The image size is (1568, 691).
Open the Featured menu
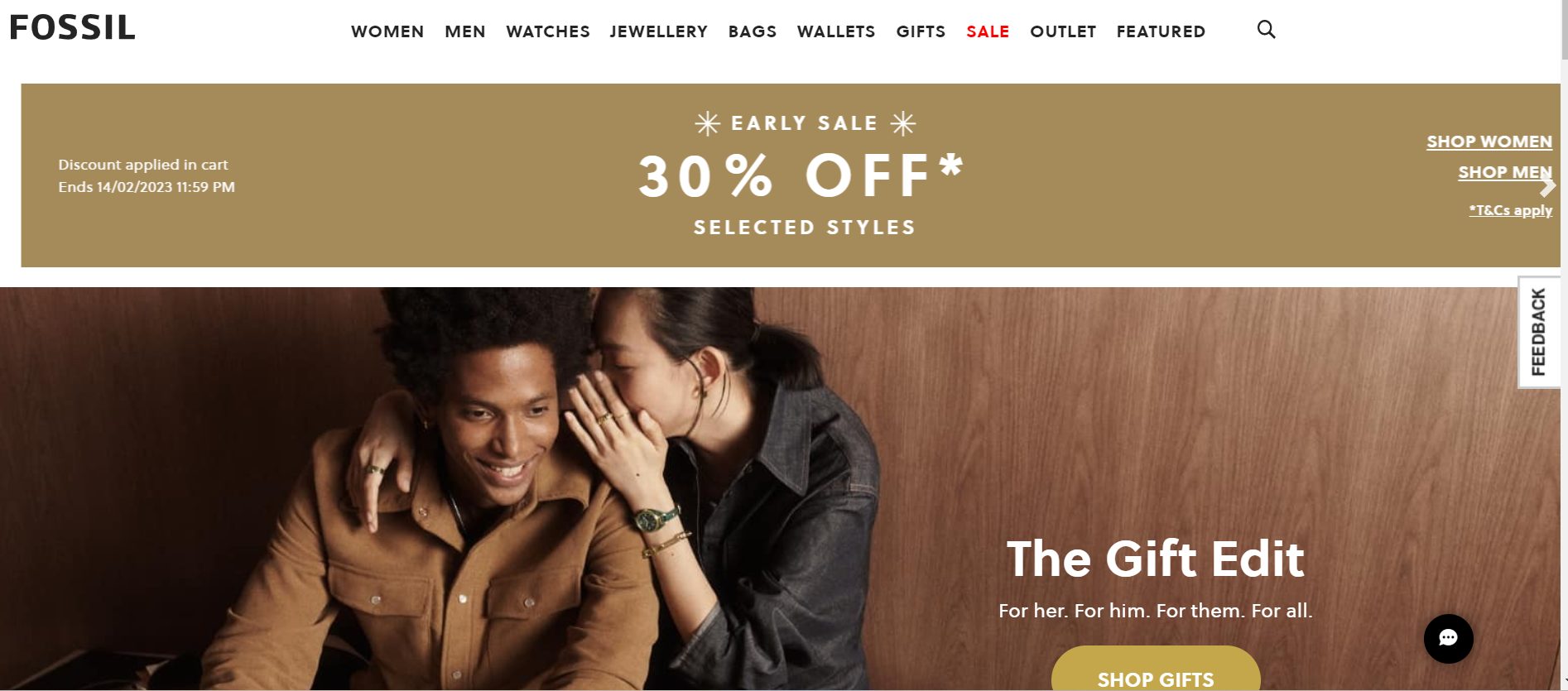coord(1161,31)
